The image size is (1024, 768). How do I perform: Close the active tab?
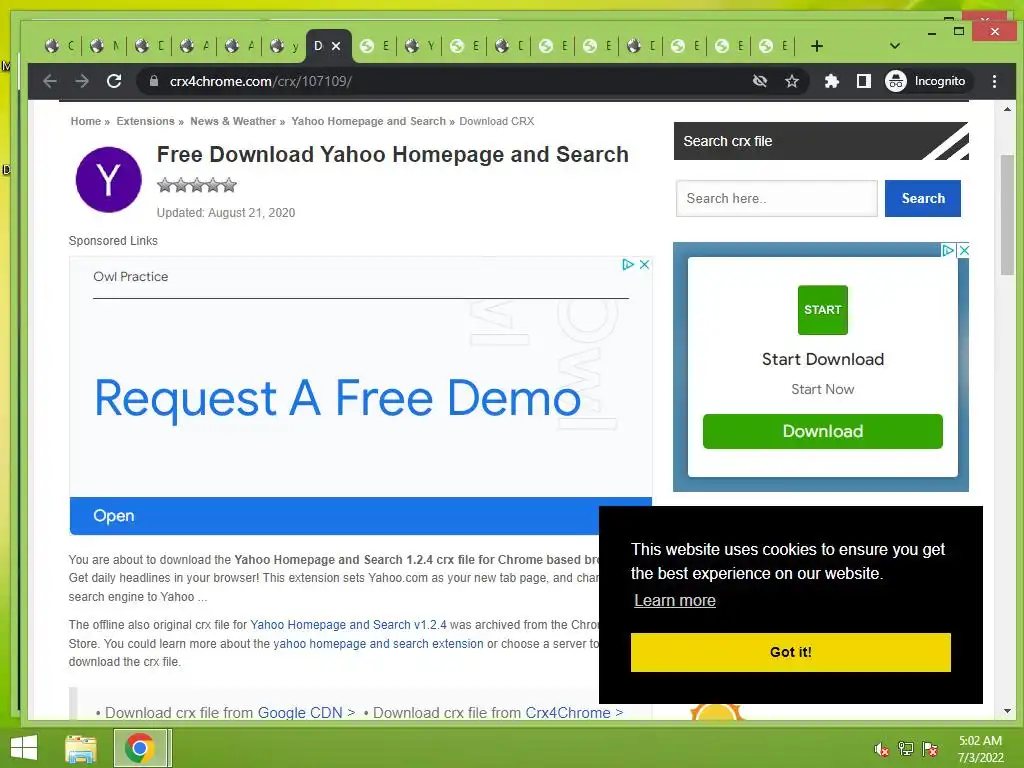point(336,46)
